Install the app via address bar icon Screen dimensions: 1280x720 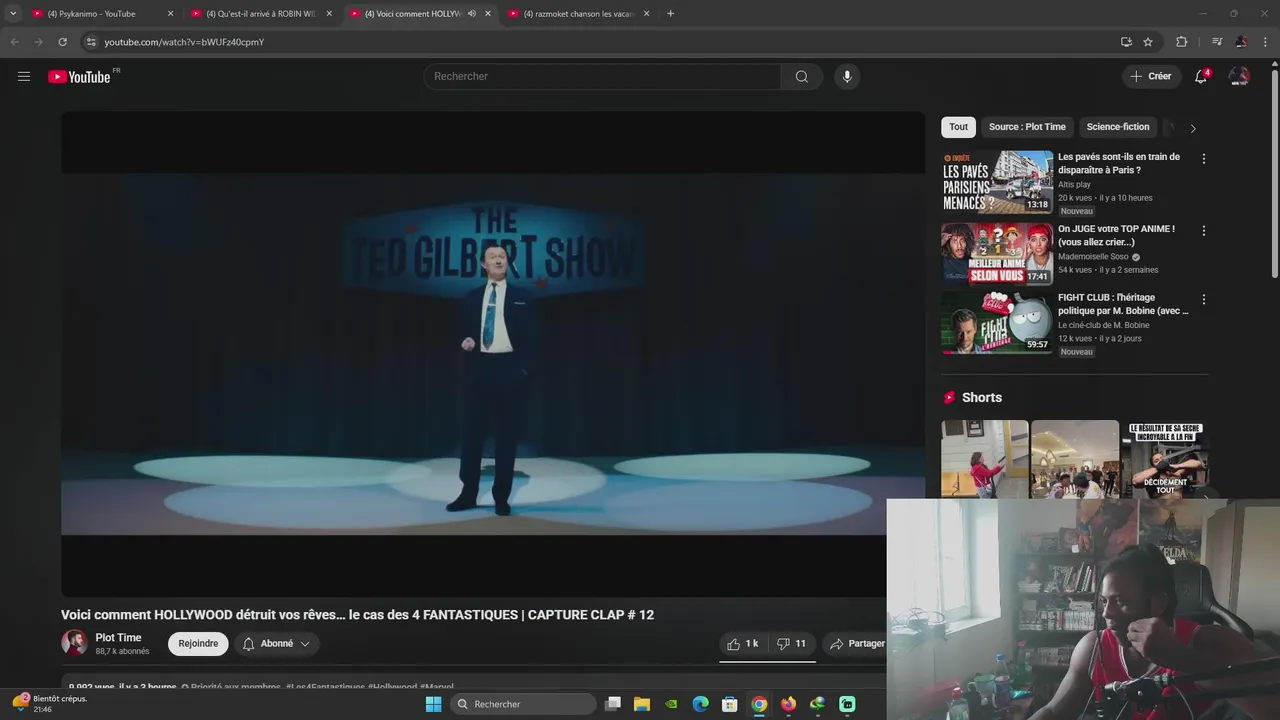coord(1126,42)
